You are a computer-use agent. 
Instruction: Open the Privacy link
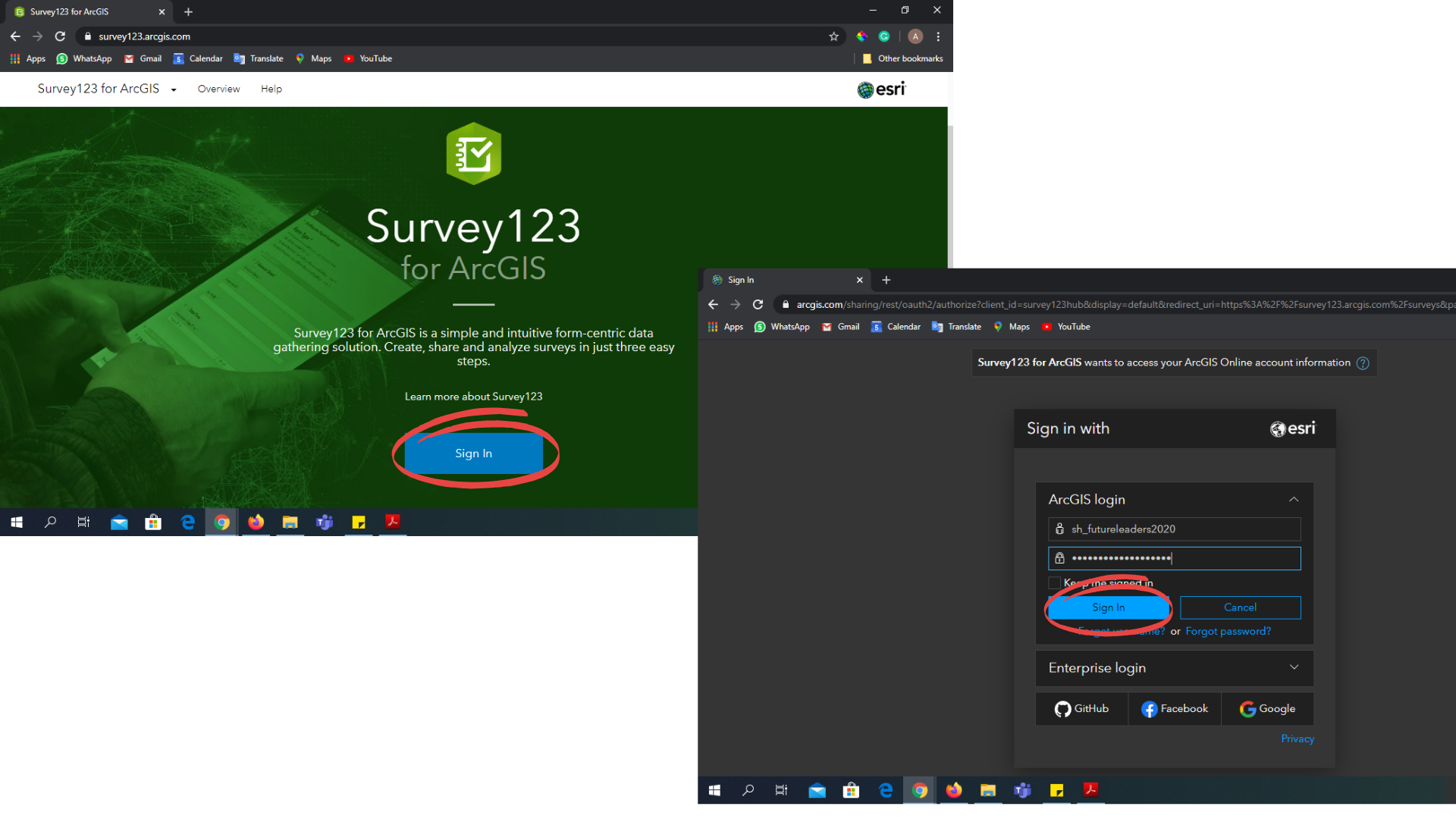[x=1298, y=739]
